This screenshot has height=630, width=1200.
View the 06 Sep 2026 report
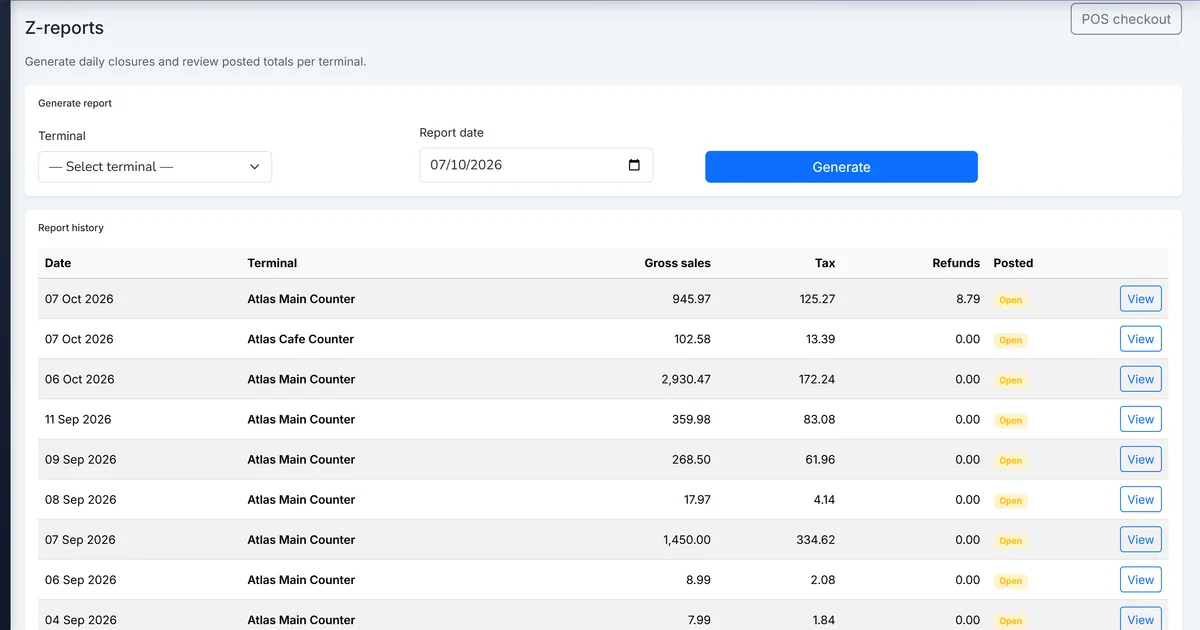click(x=1140, y=579)
